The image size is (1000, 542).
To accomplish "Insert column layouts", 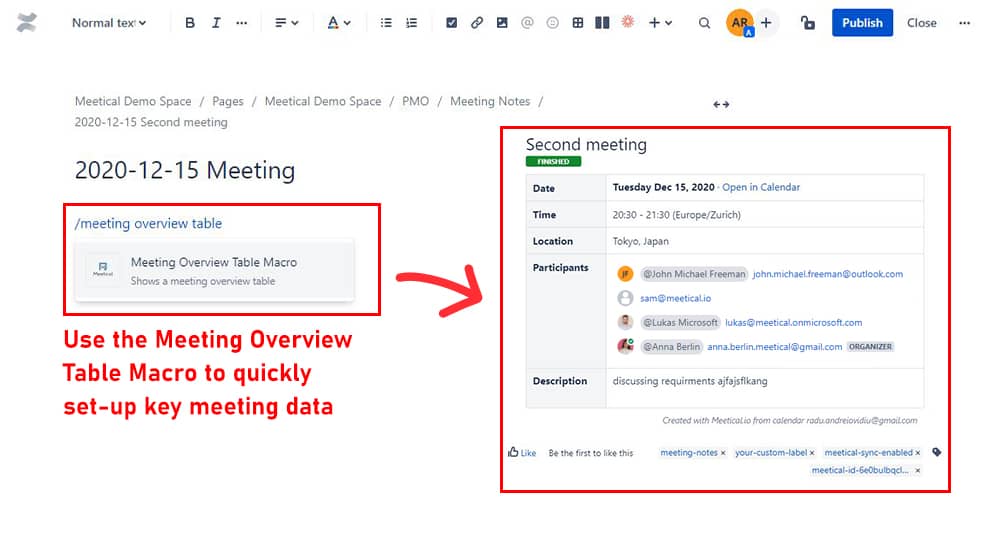I will click(x=602, y=23).
